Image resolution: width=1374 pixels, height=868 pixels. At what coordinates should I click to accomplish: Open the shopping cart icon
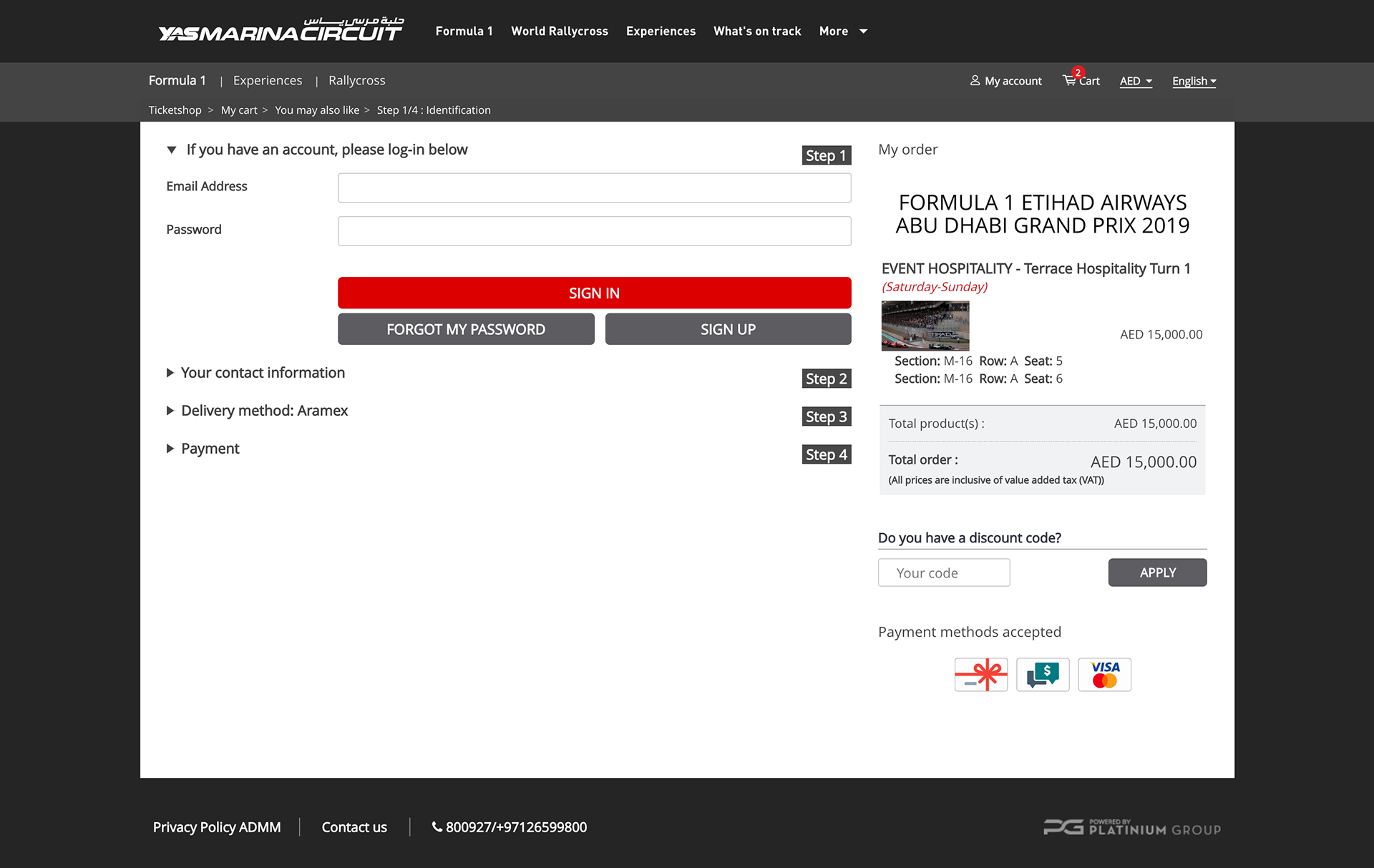[1070, 80]
